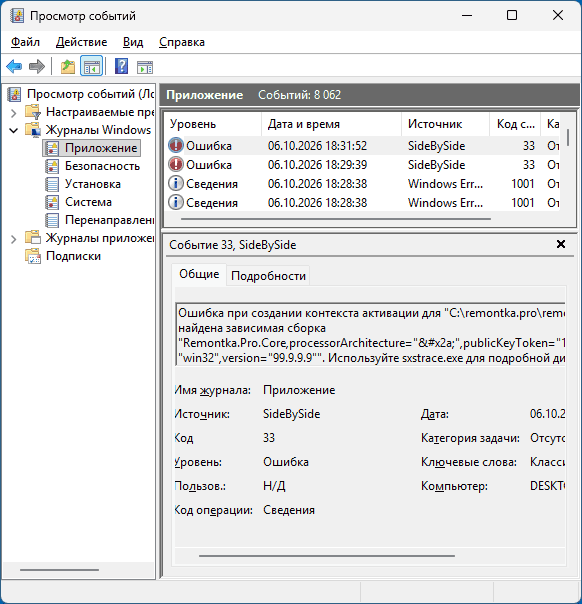Select date 06.10.2026 18:31:52 cell
The height and width of the screenshot is (604, 582).
(317, 146)
